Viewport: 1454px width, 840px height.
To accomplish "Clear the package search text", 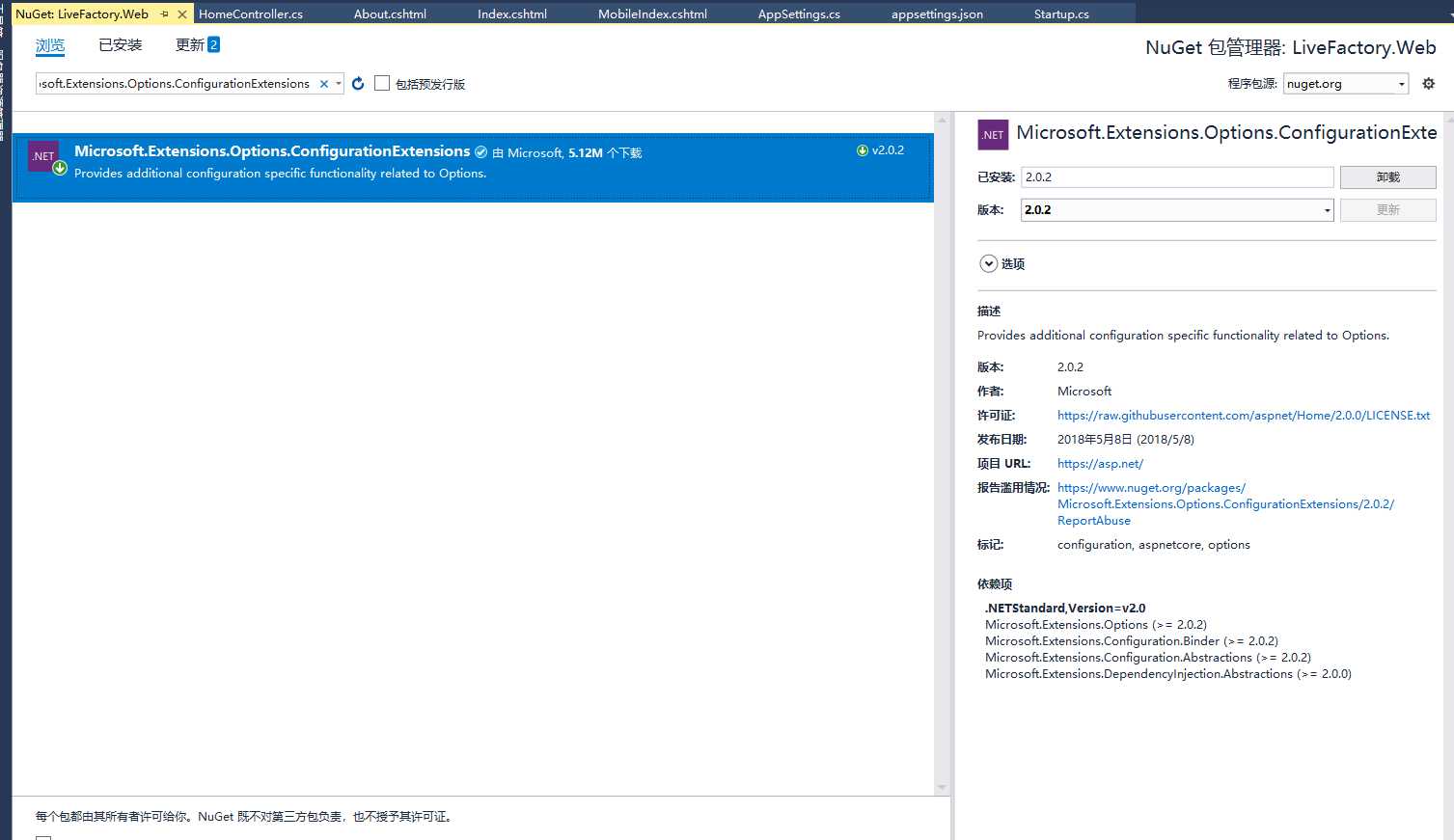I will click(324, 84).
